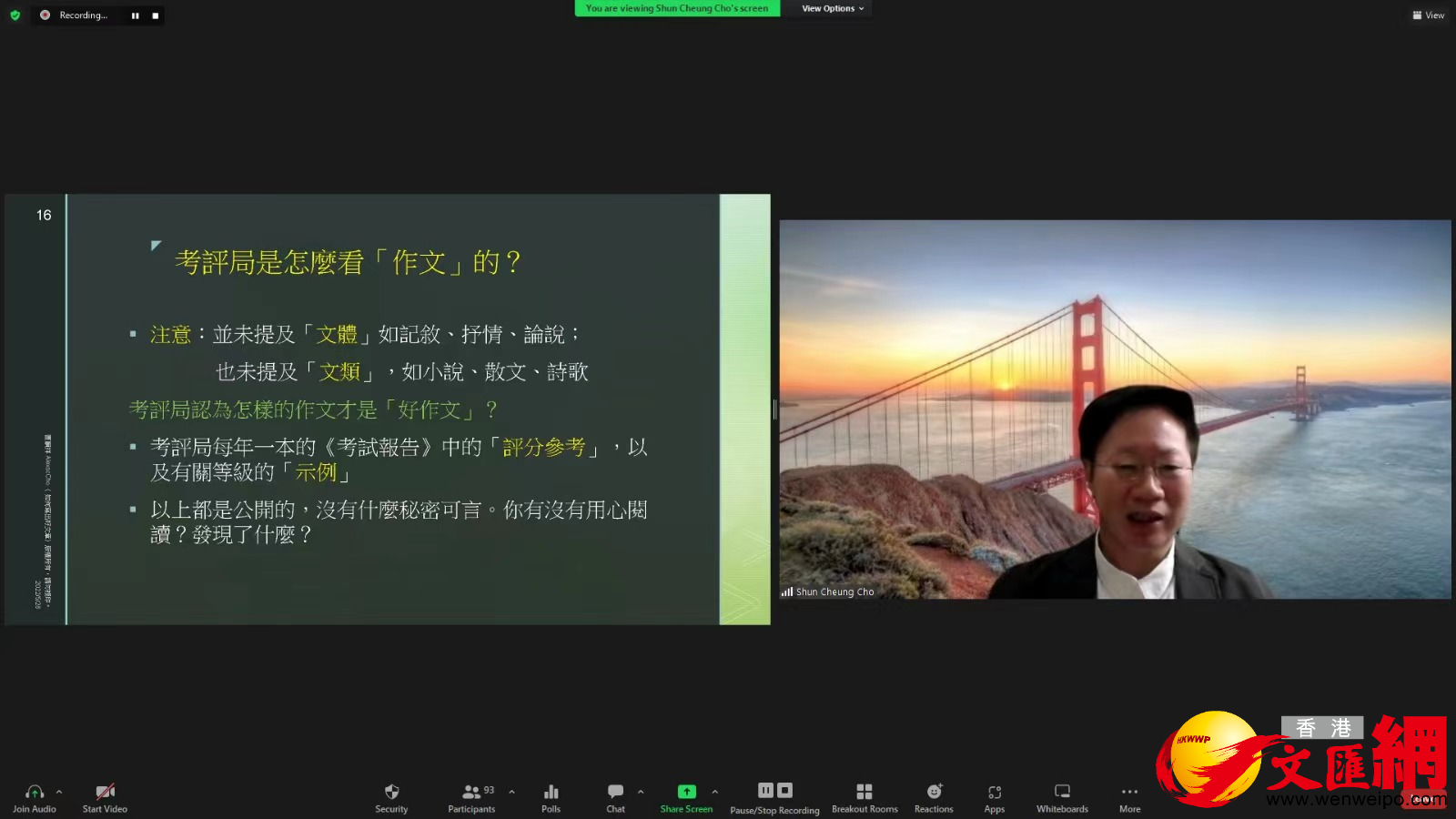Click Join Audio to connect audio
Viewport: 1456px width, 819px height.
click(x=35, y=796)
